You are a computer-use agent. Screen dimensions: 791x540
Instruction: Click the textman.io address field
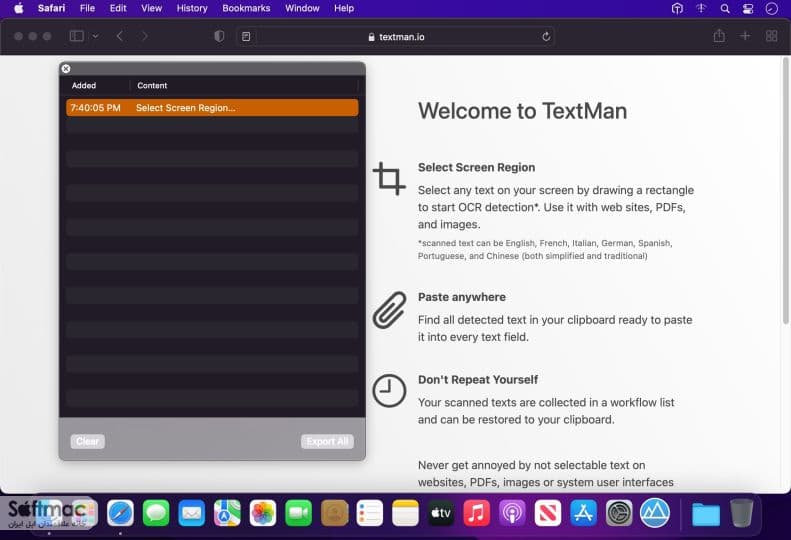click(x=397, y=37)
